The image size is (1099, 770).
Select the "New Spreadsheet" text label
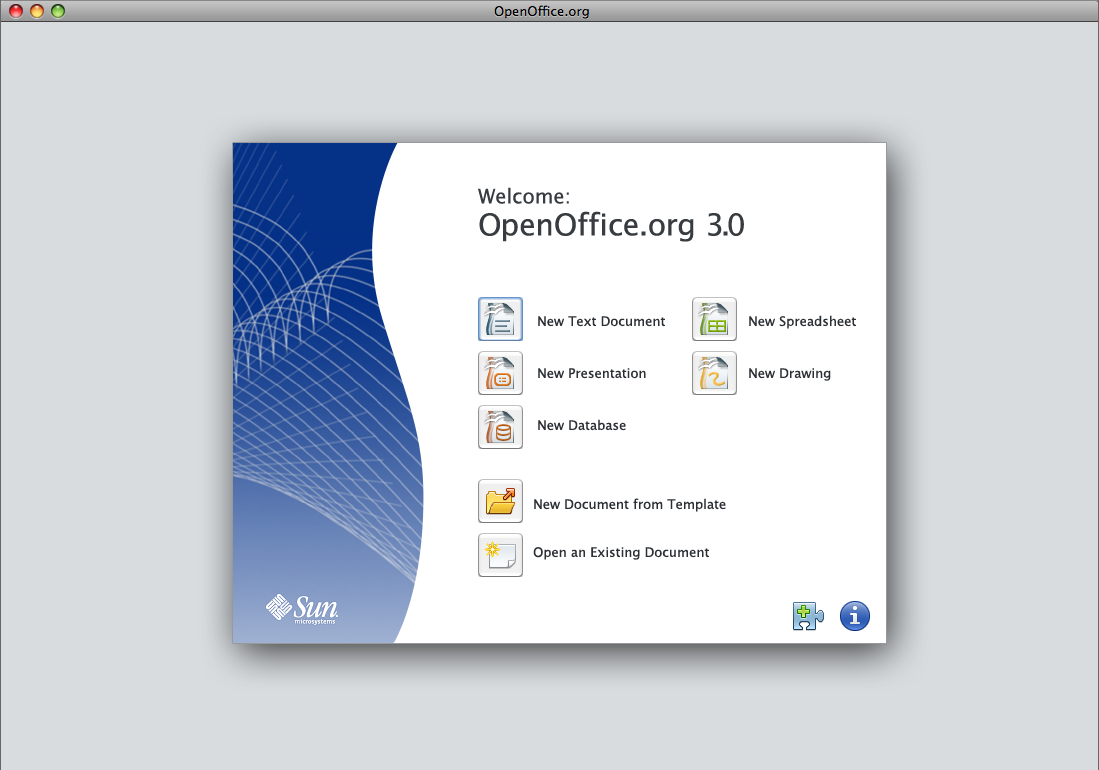[801, 321]
